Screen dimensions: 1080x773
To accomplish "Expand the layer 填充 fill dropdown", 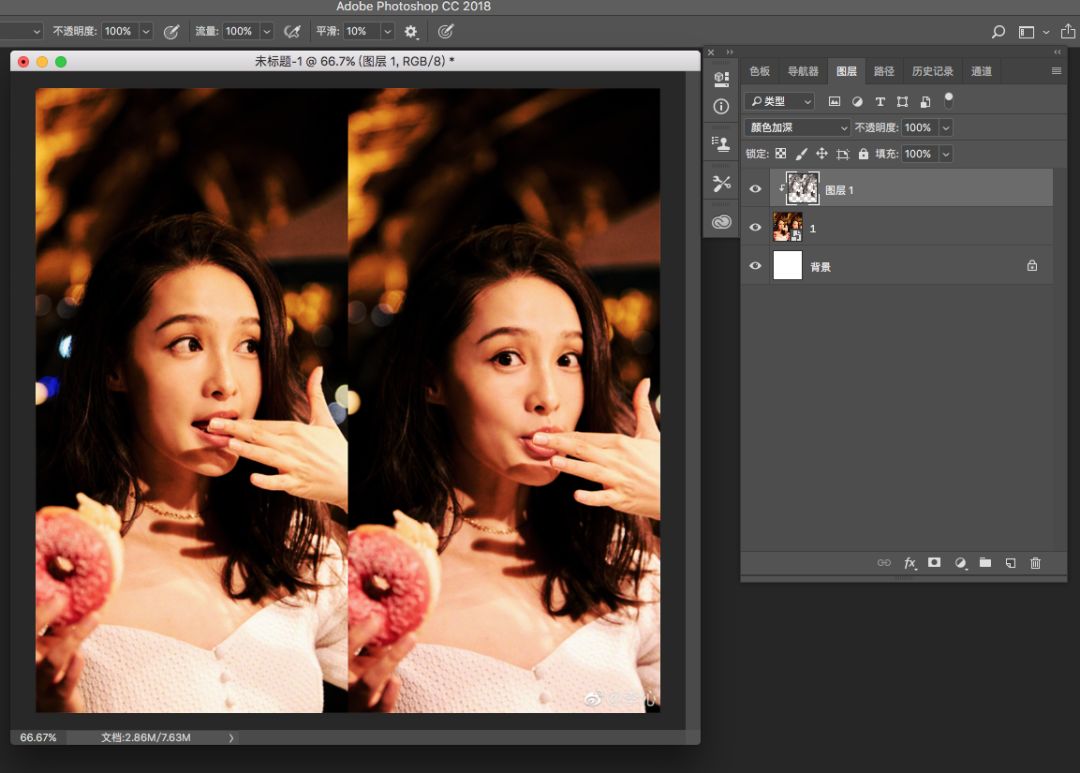I will 945,154.
